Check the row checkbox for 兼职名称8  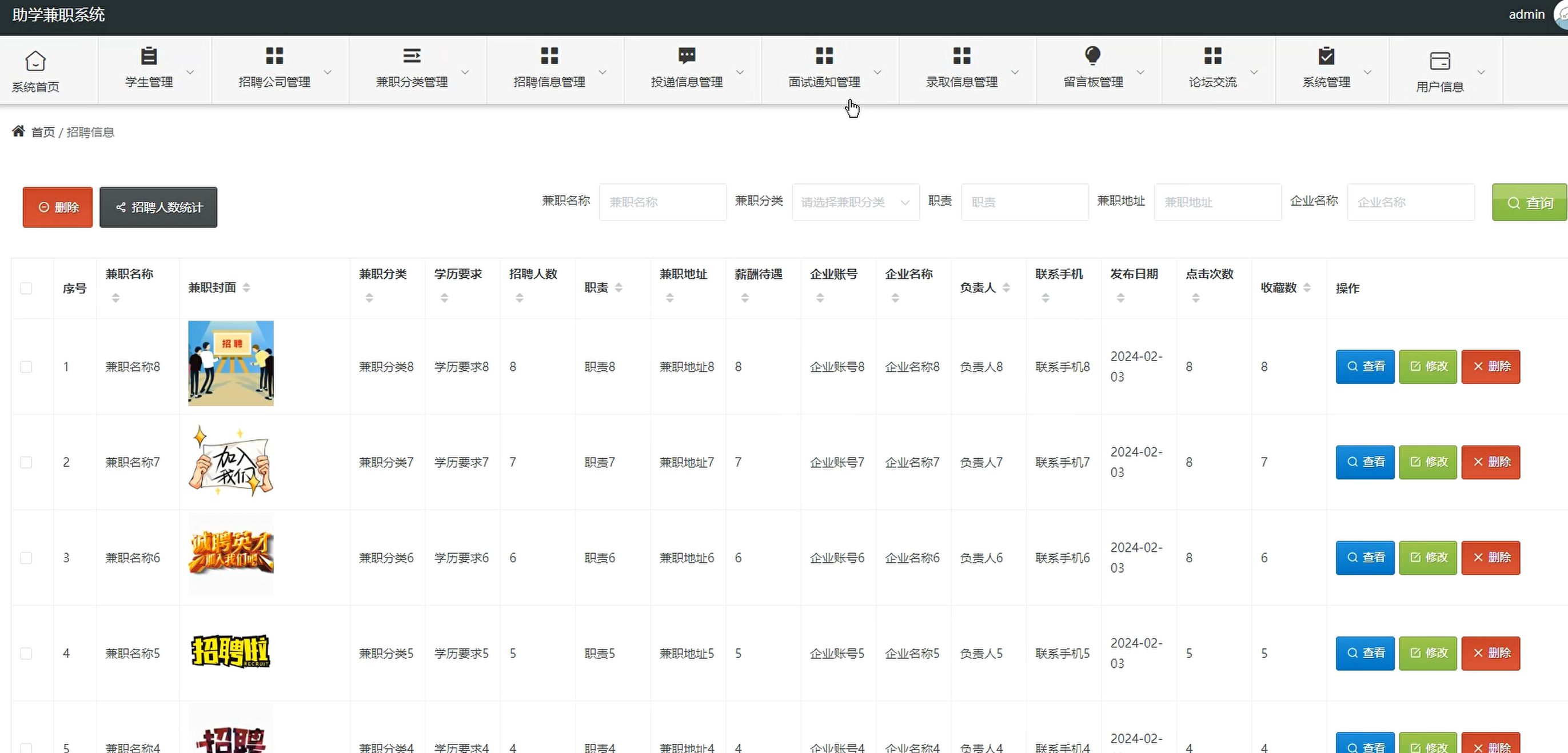[x=26, y=367]
